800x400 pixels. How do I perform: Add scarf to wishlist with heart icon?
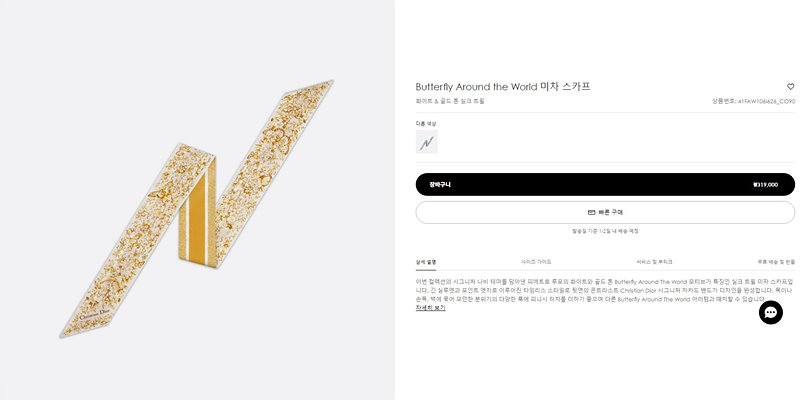coord(790,87)
